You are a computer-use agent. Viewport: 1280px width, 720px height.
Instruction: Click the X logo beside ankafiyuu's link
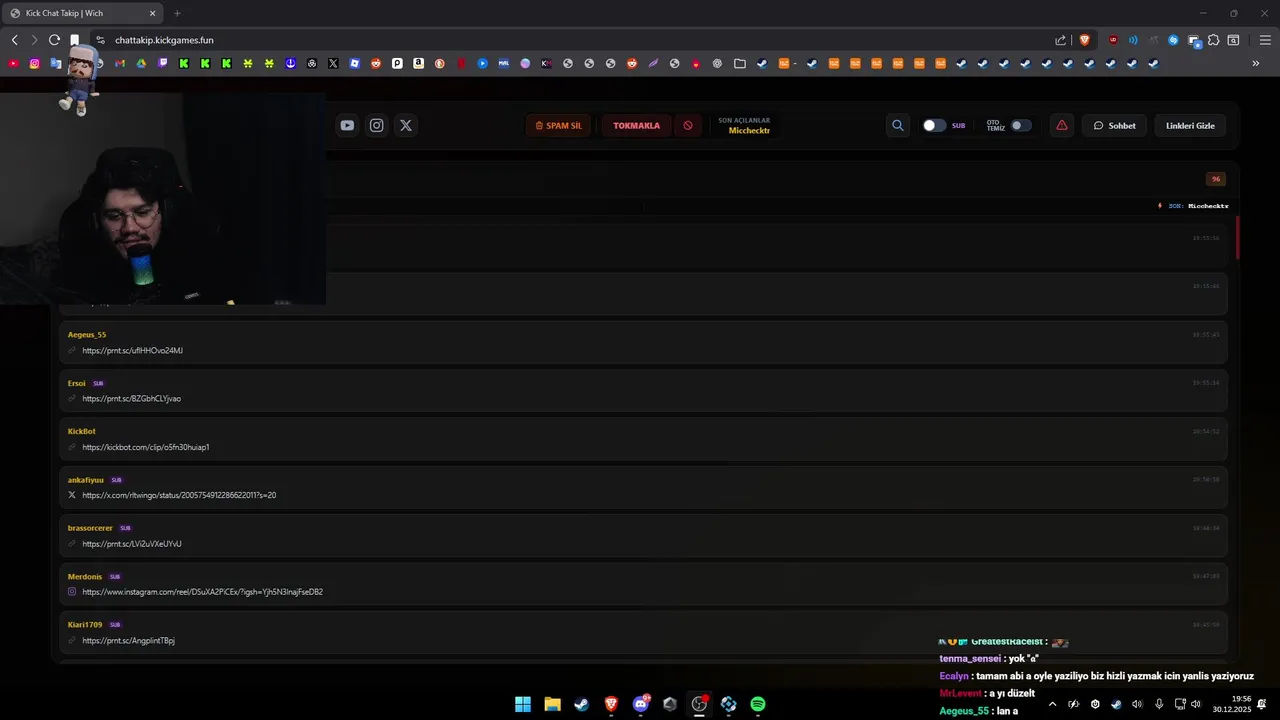[x=72, y=495]
